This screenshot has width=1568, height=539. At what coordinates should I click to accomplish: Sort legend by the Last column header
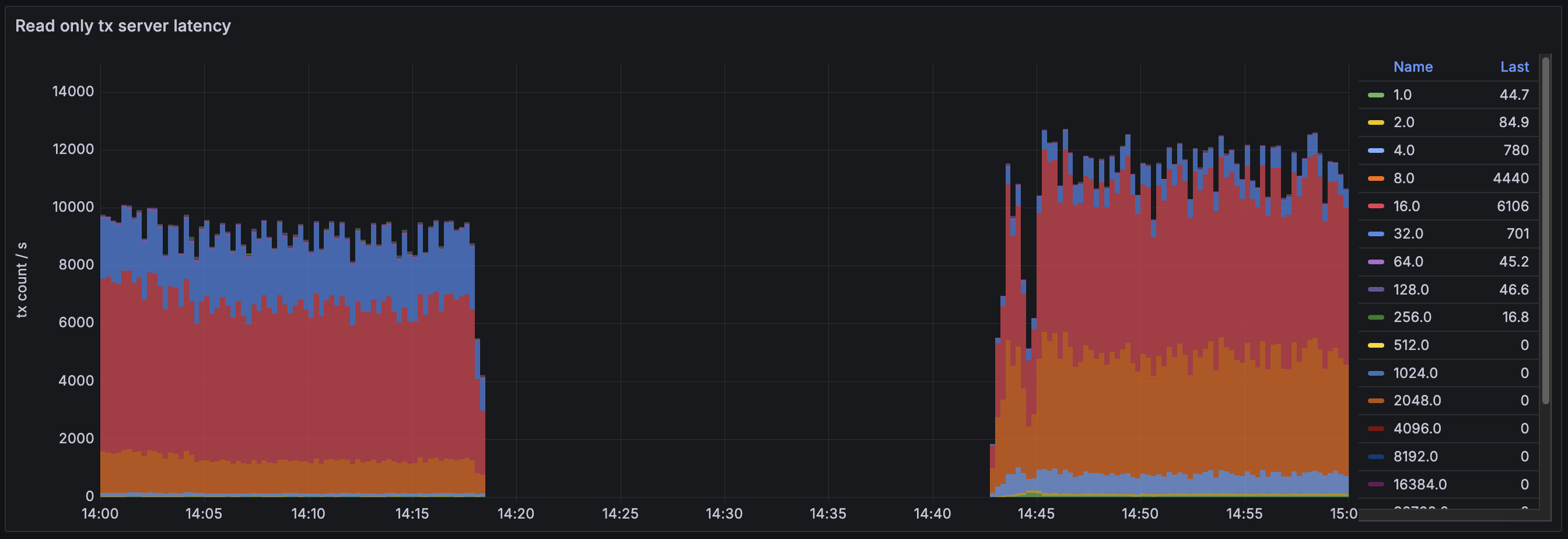[1514, 67]
